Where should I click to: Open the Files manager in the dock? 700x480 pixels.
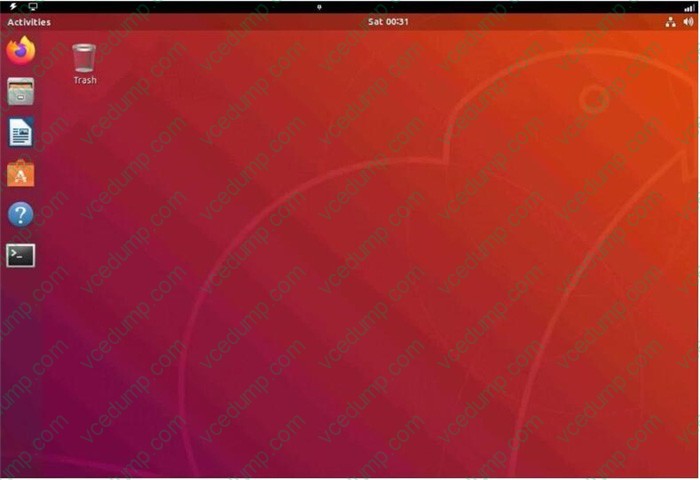click(x=20, y=91)
